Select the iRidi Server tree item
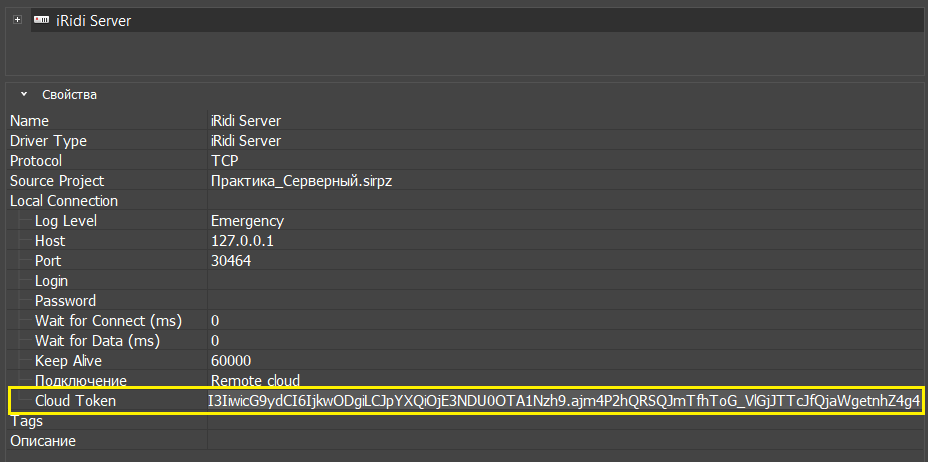This screenshot has width=928, height=462. point(93,21)
